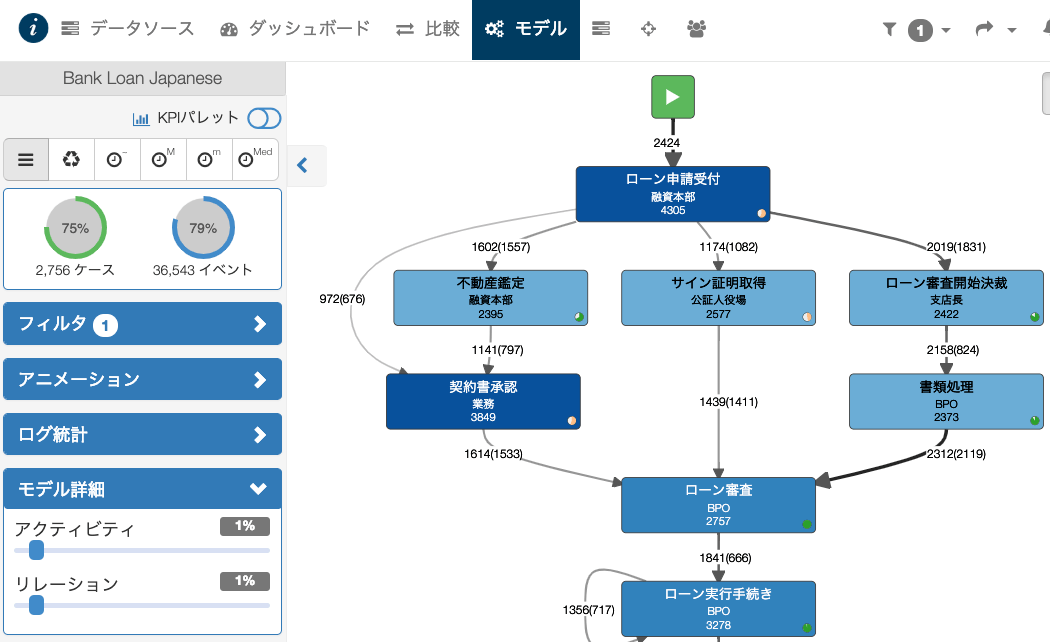The width and height of the screenshot is (1050, 642).
Task: Click the edge label 2158(824)
Action: (953, 350)
